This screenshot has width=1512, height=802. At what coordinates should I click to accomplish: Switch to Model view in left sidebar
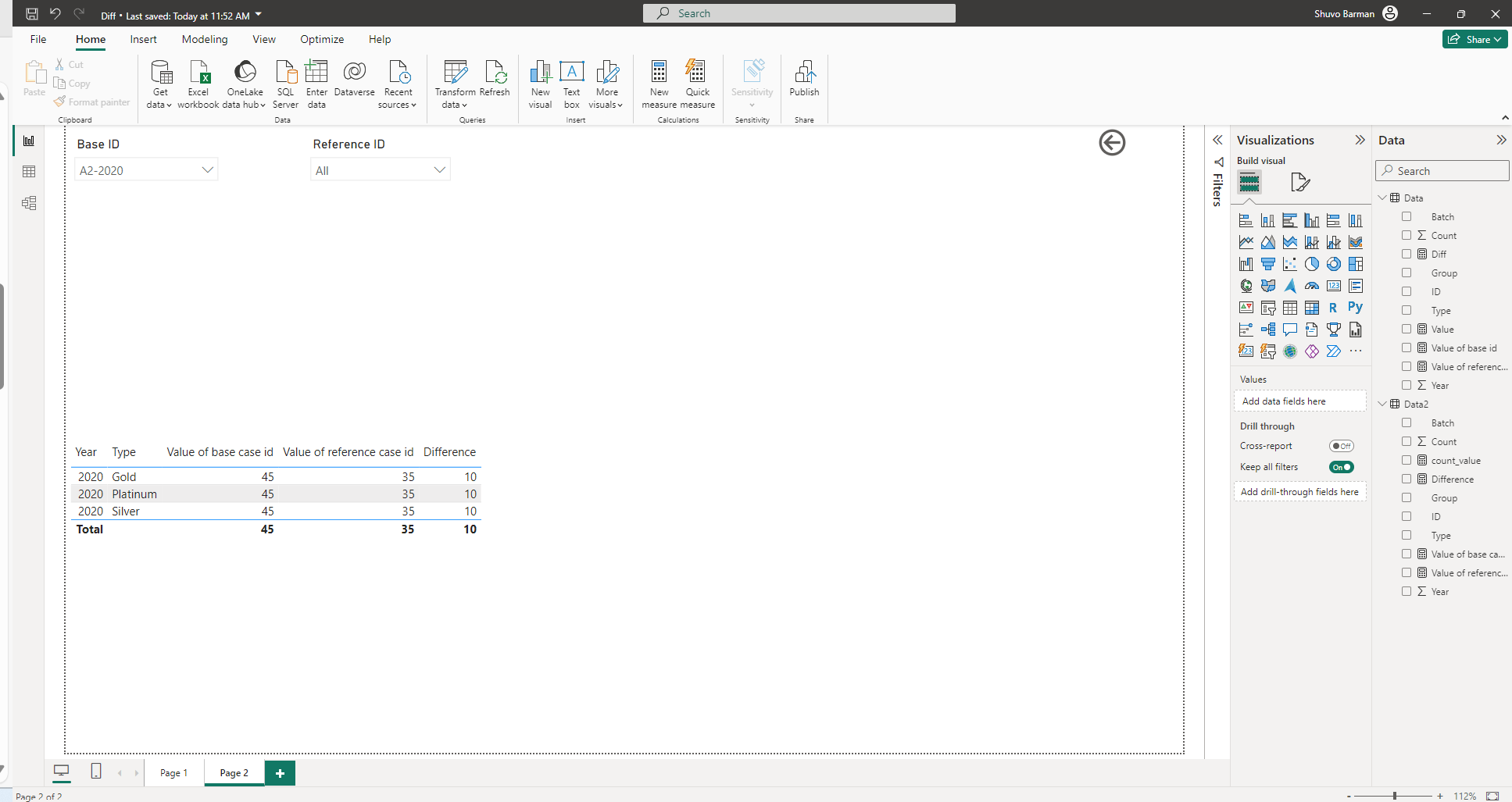click(29, 203)
